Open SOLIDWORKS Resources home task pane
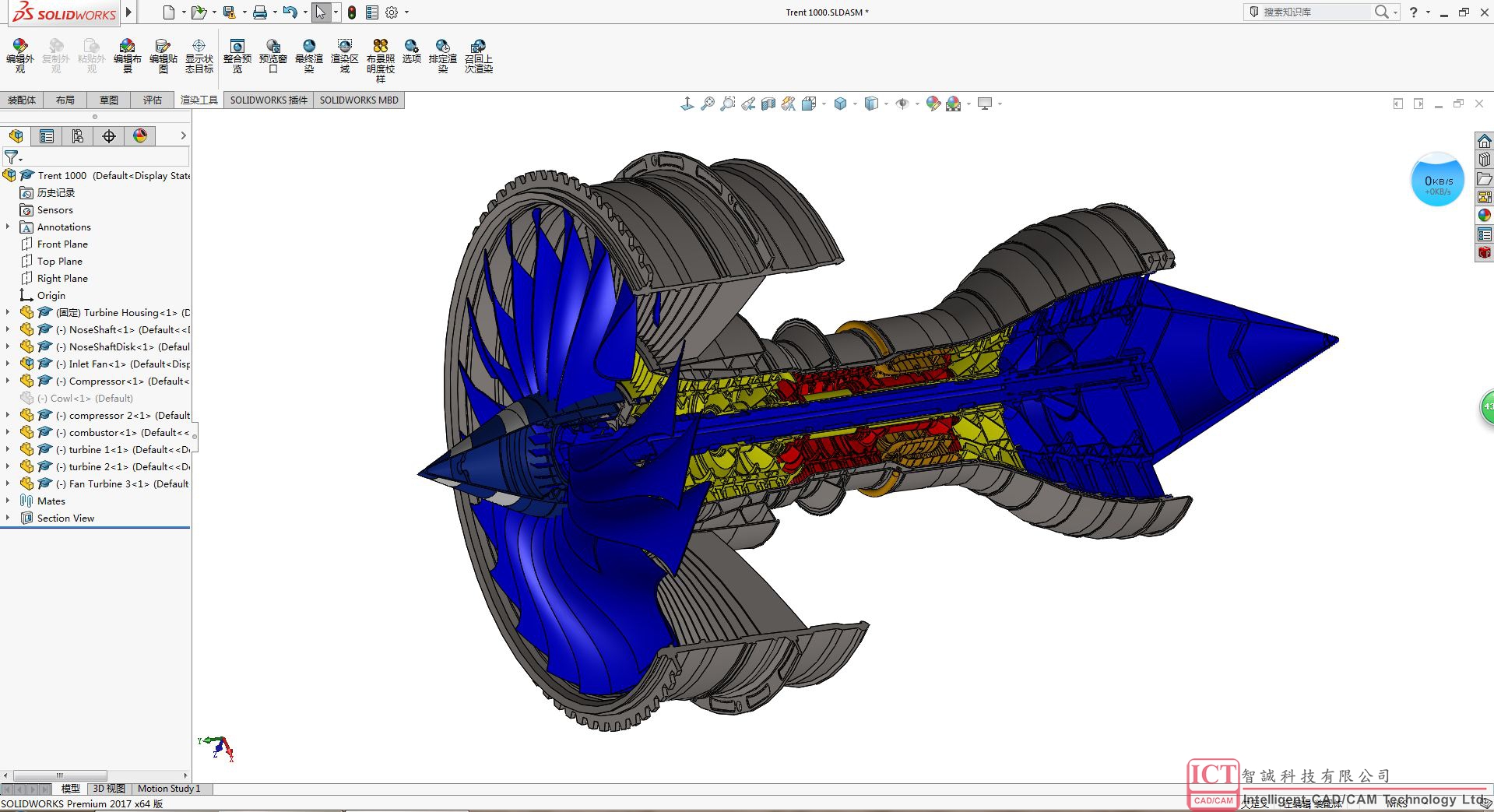 pos(1484,141)
